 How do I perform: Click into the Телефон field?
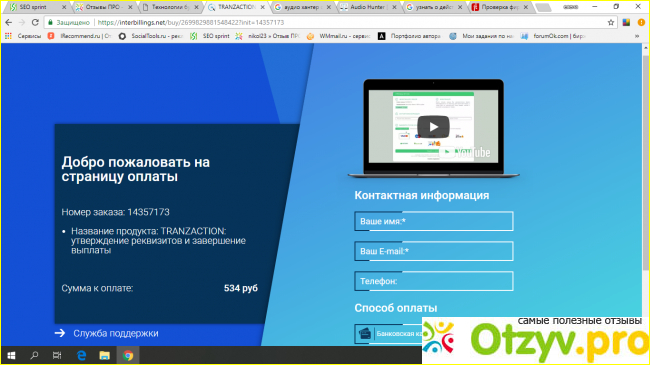point(434,281)
